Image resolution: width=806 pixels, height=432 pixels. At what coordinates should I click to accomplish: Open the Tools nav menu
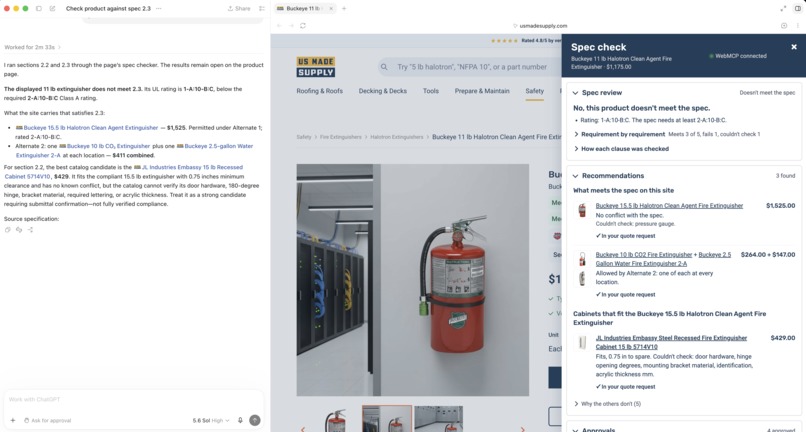coord(431,91)
